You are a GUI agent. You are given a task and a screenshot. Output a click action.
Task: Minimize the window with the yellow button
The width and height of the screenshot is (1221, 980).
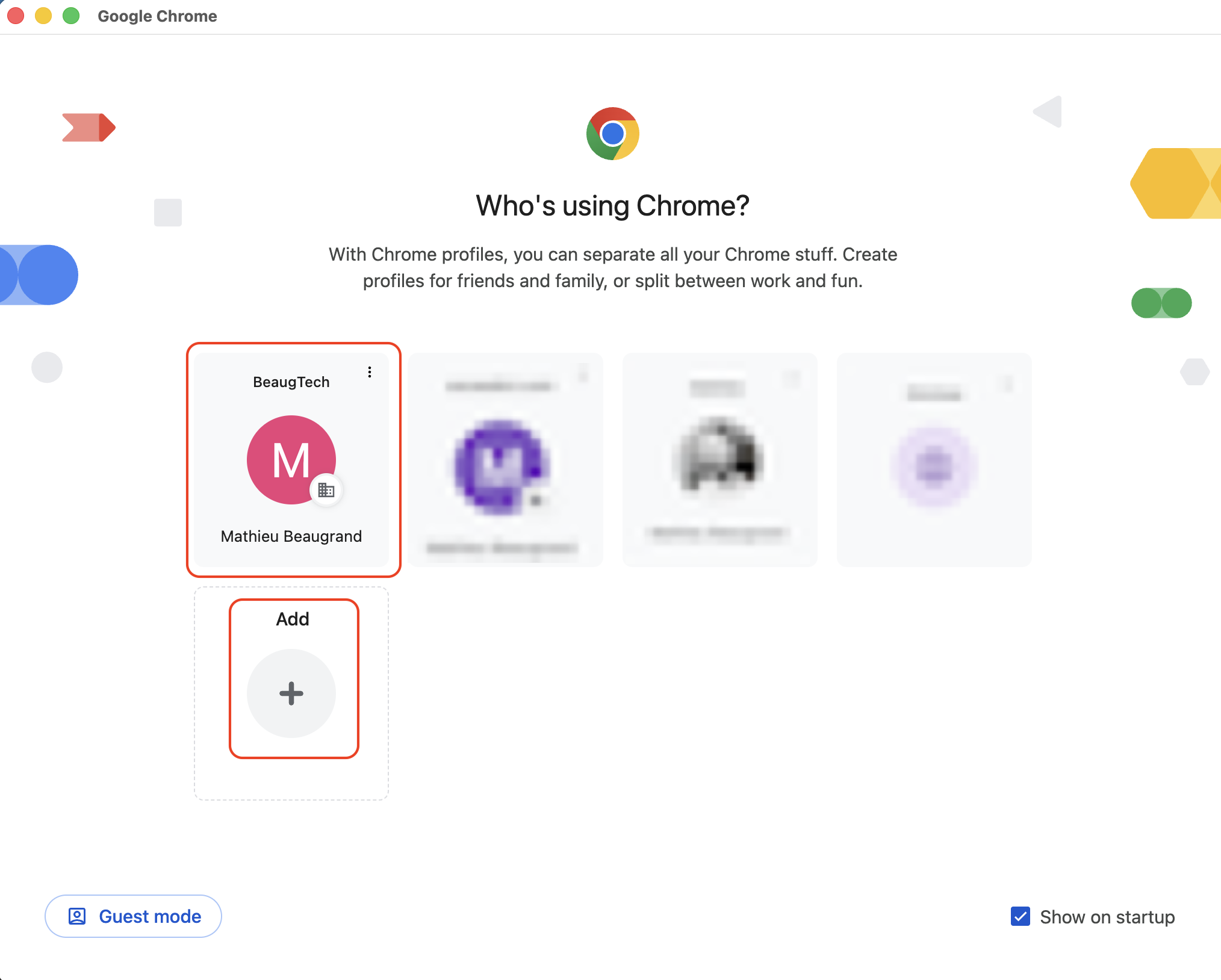tap(43, 16)
